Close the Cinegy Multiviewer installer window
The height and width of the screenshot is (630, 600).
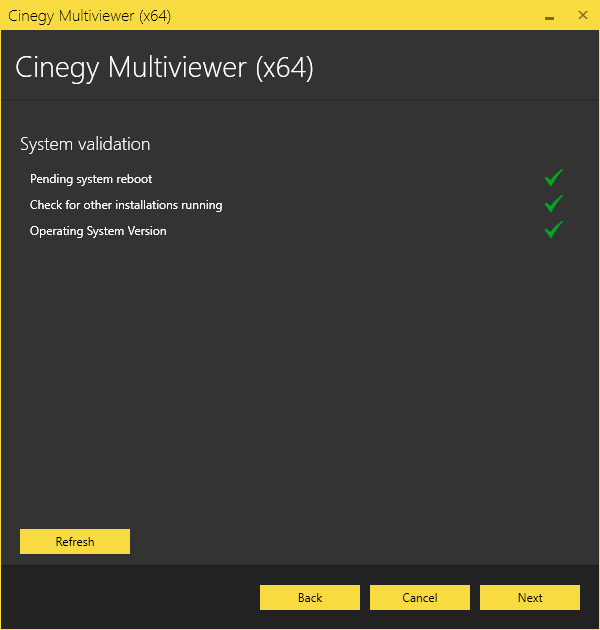click(x=583, y=15)
